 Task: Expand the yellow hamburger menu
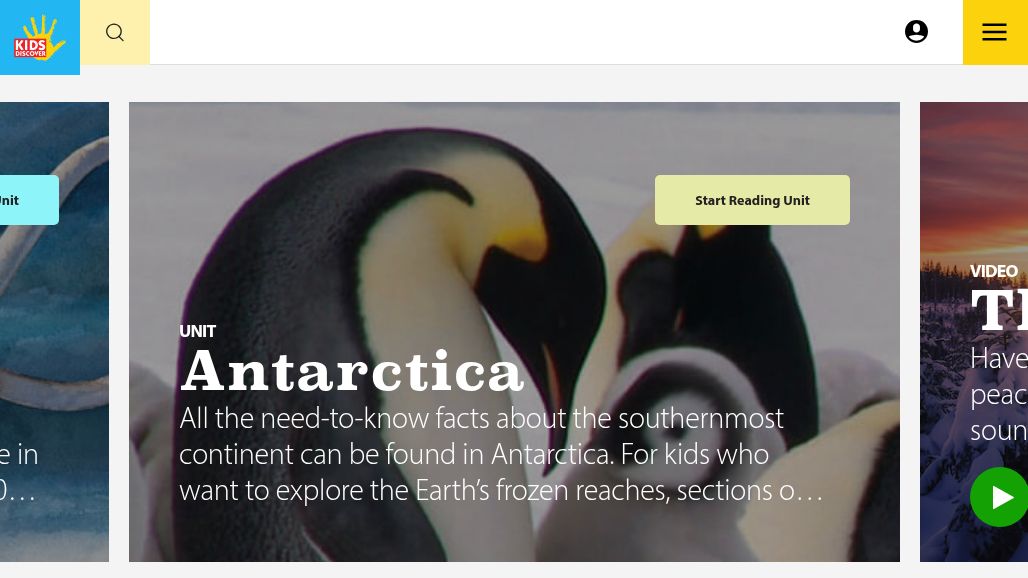tap(995, 32)
